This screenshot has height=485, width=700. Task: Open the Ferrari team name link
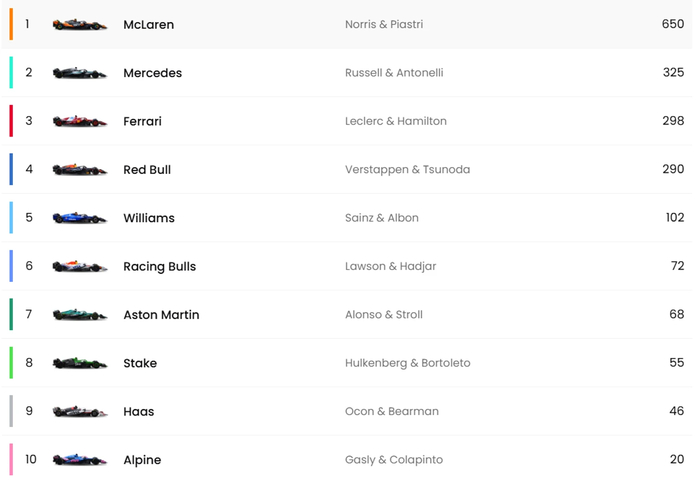(x=142, y=121)
